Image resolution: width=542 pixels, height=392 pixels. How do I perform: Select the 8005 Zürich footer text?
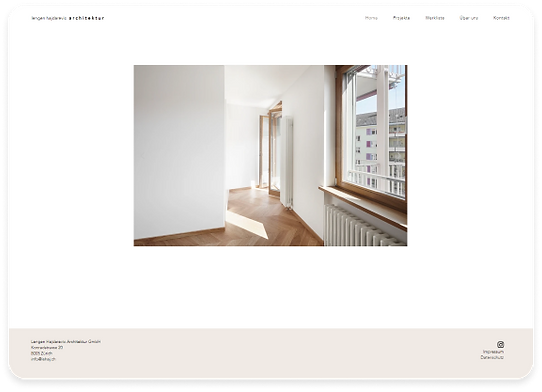(x=42, y=353)
